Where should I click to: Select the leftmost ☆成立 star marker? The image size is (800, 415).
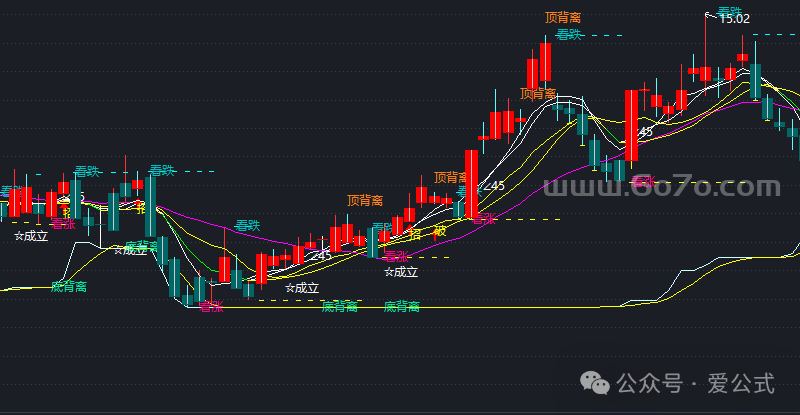tap(31, 237)
